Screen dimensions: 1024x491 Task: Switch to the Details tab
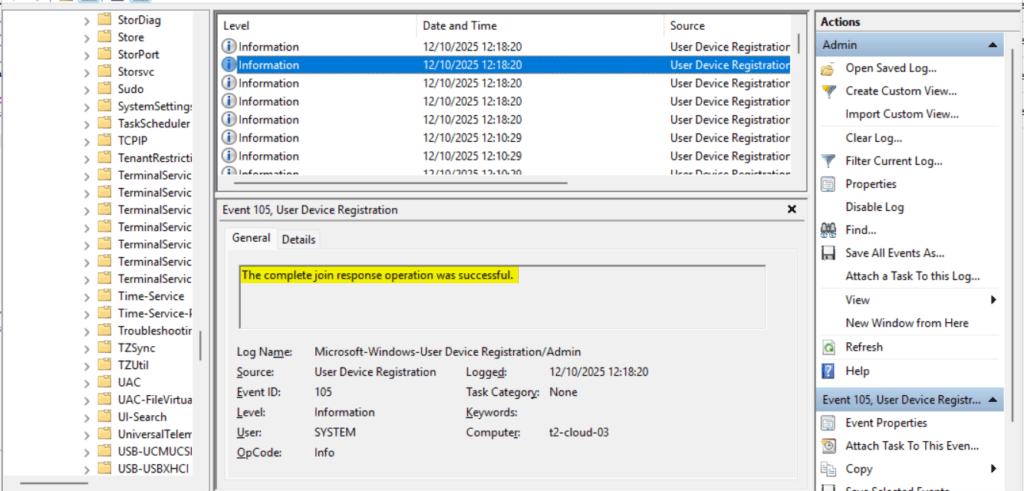[x=298, y=240]
